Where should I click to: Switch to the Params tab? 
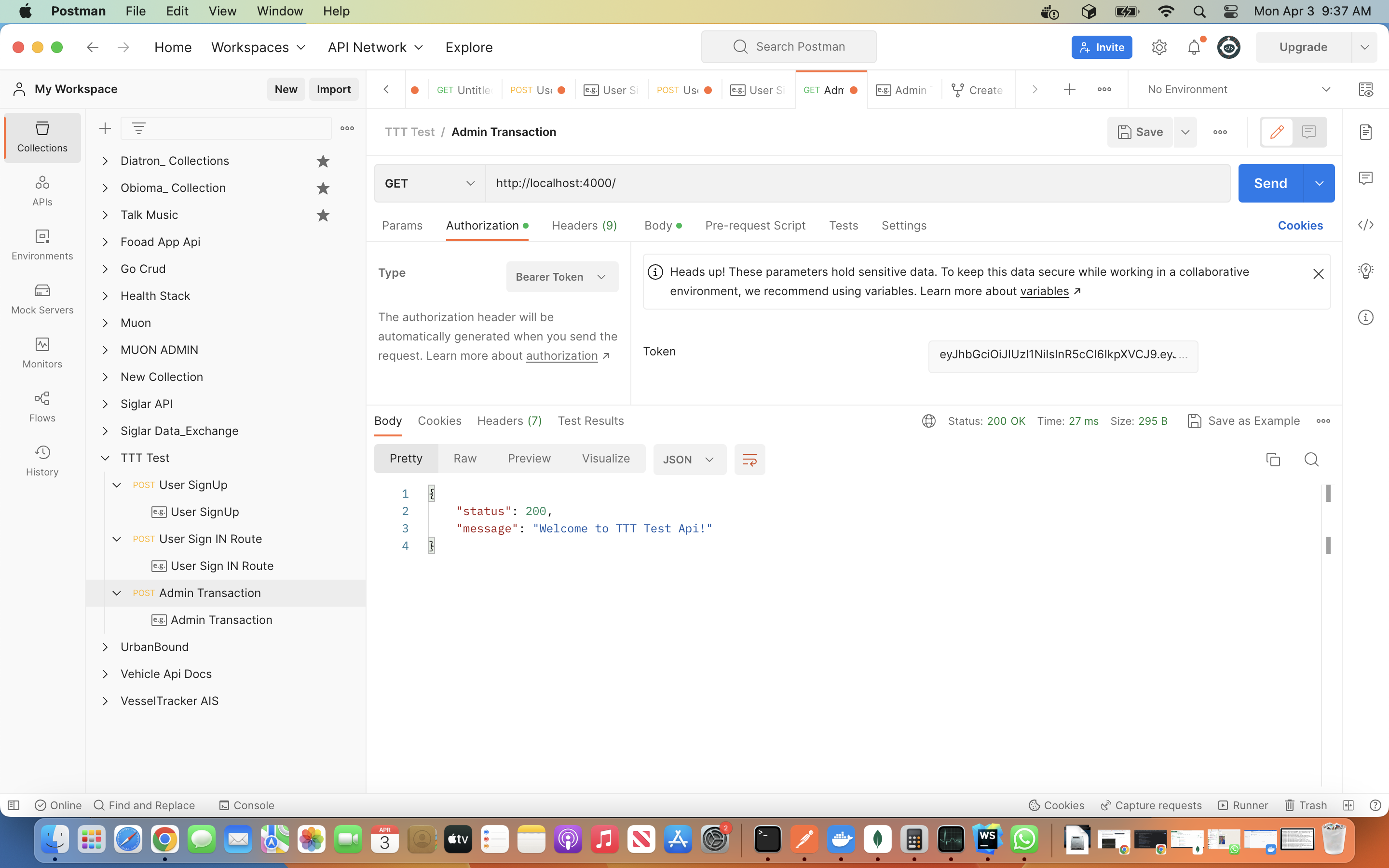click(402, 225)
